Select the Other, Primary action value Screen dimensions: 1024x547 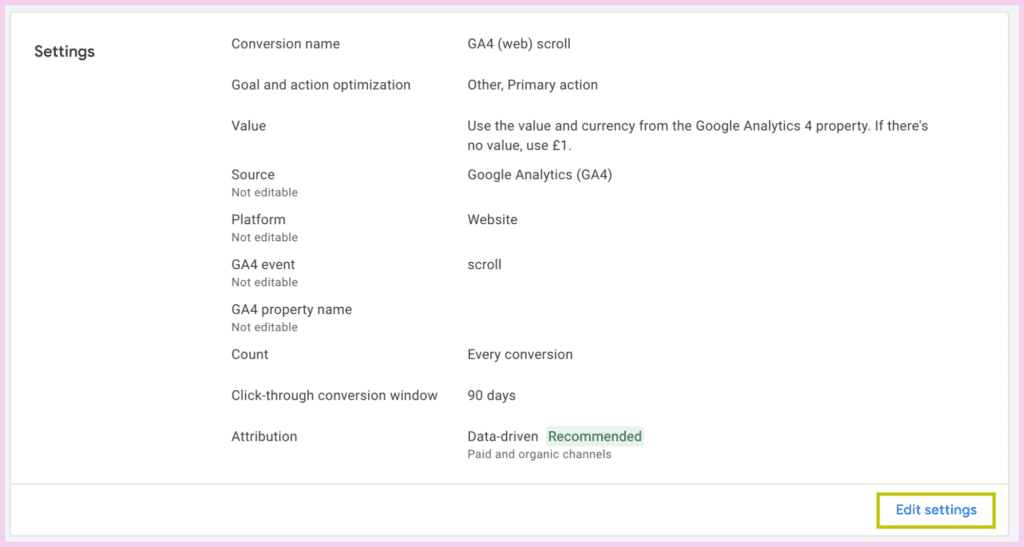pyautogui.click(x=532, y=85)
